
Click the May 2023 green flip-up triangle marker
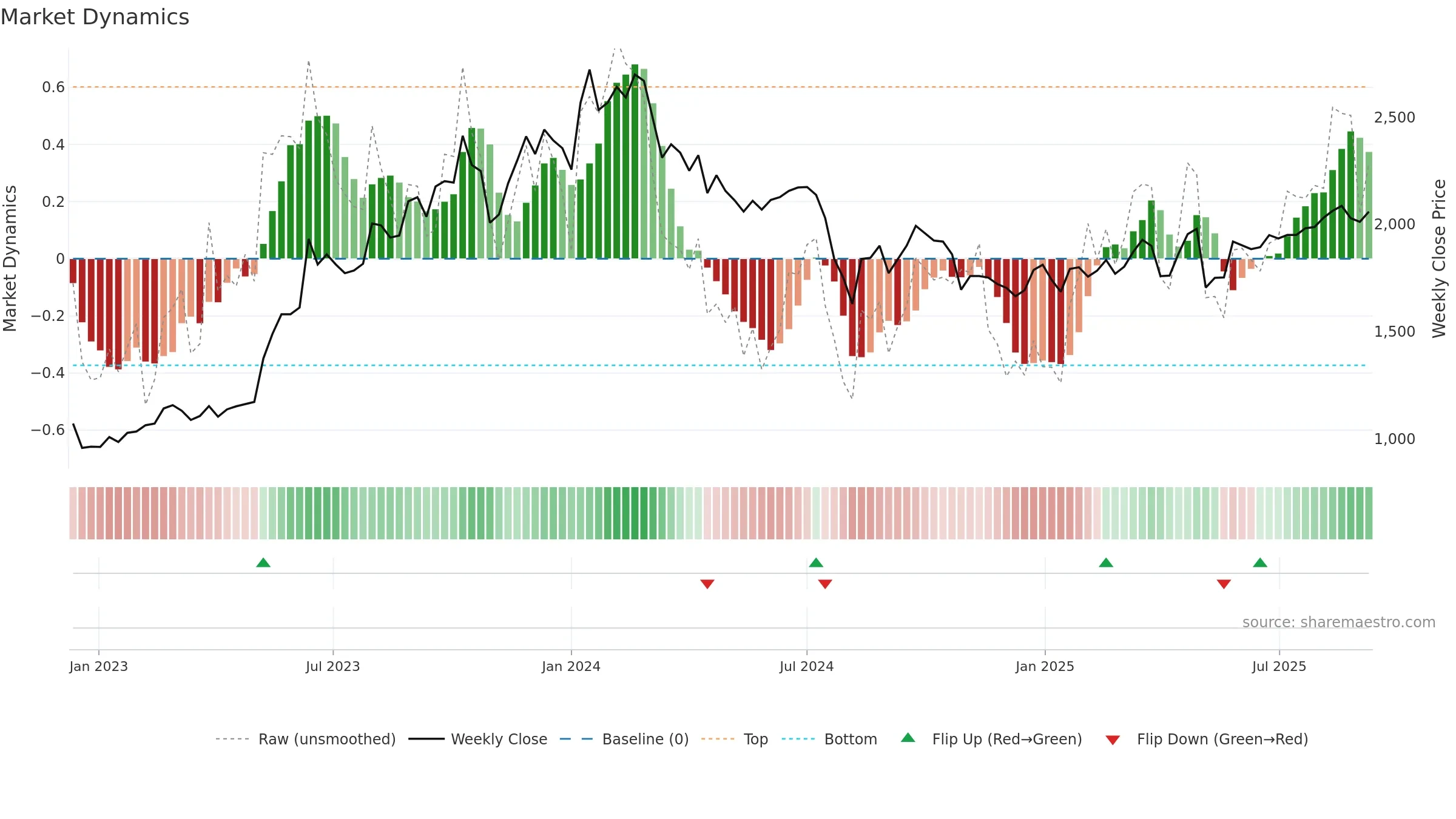pyautogui.click(x=263, y=562)
